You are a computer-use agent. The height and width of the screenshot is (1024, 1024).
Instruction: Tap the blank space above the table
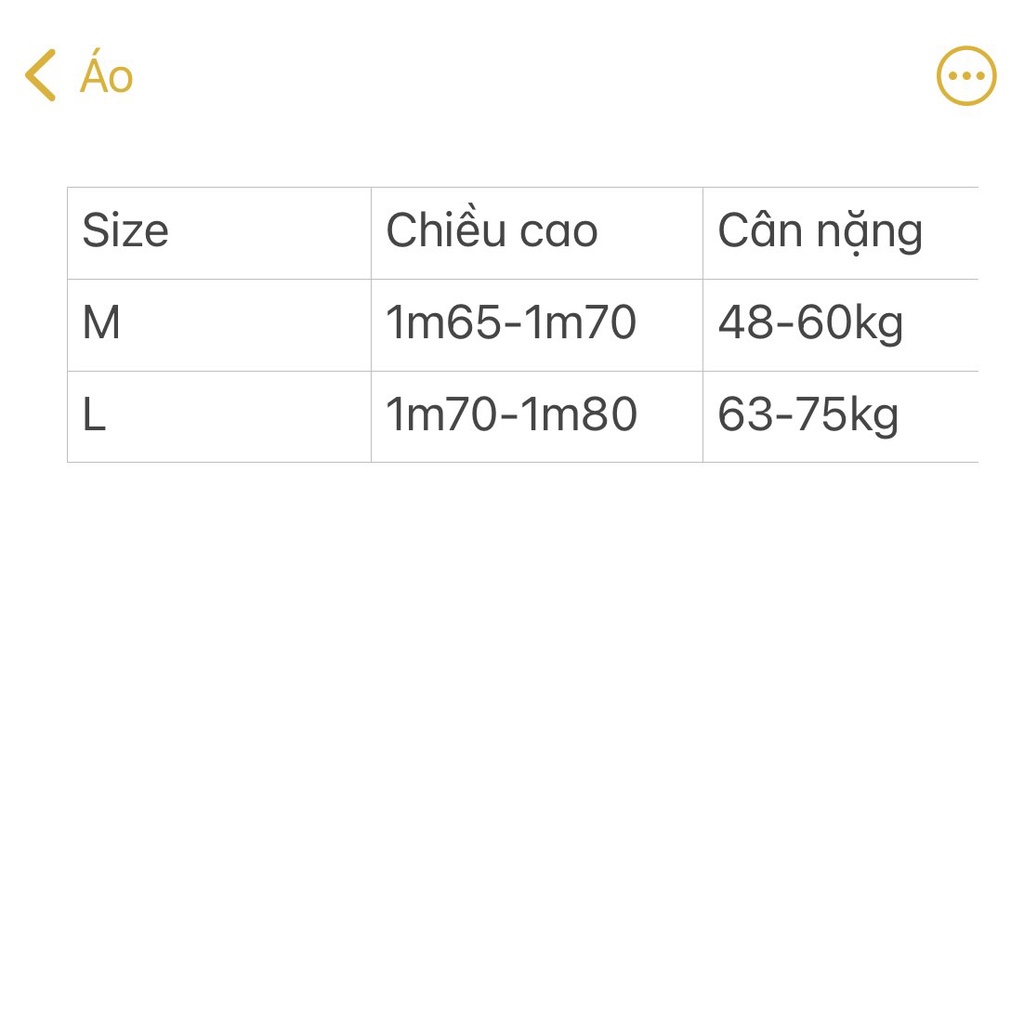(512, 150)
